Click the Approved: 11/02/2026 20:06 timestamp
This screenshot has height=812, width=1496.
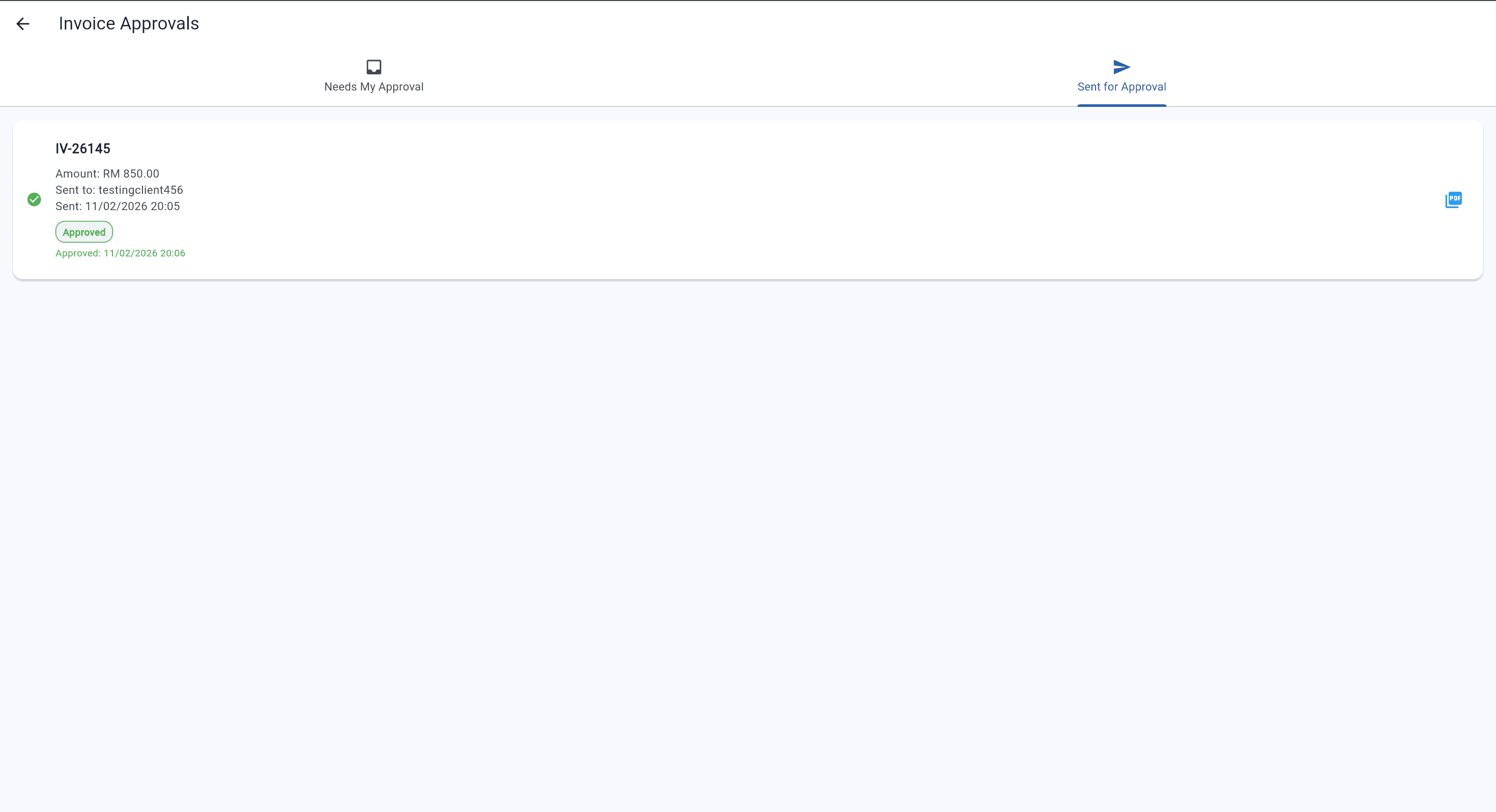[120, 253]
